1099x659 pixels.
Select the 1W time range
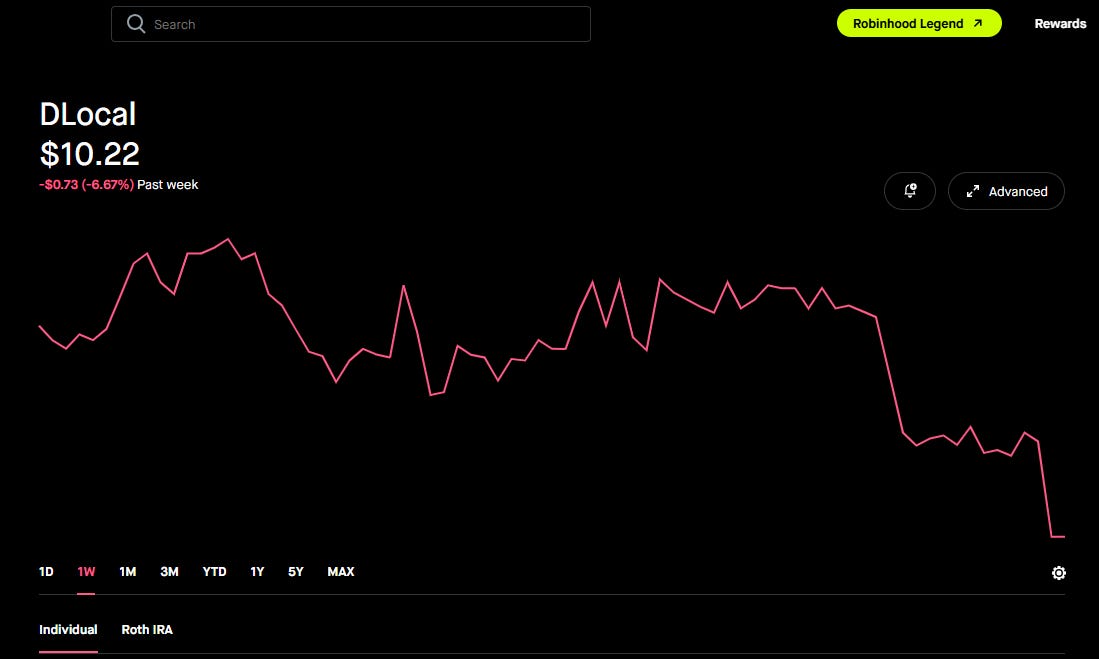coord(86,571)
